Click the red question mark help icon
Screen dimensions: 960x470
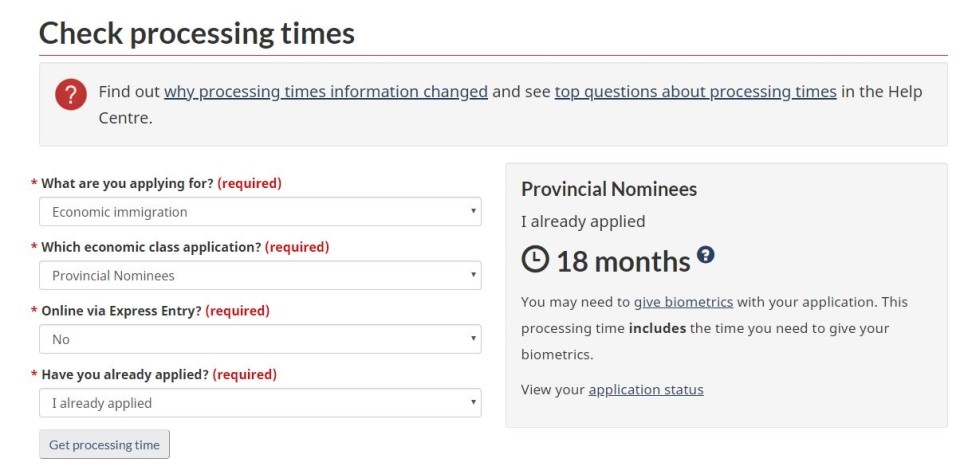70,95
